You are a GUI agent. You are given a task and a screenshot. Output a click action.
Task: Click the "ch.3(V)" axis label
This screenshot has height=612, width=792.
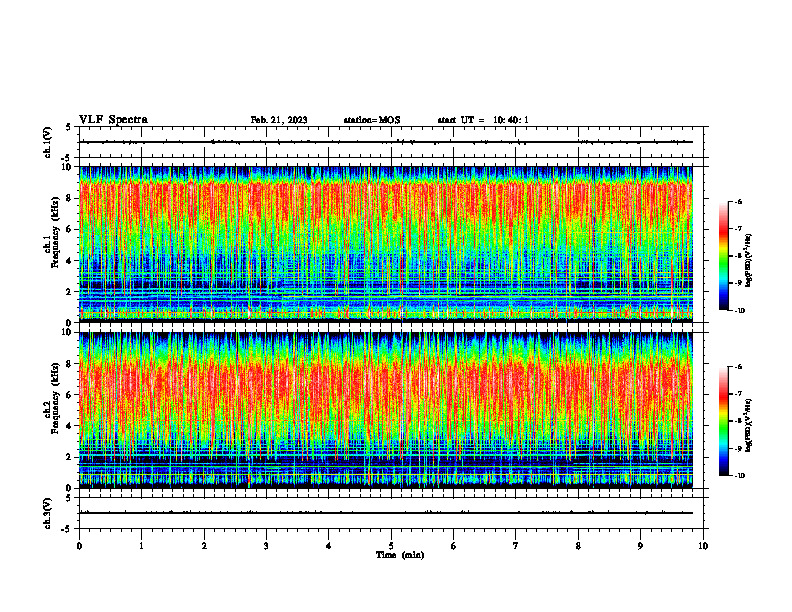(x=47, y=513)
